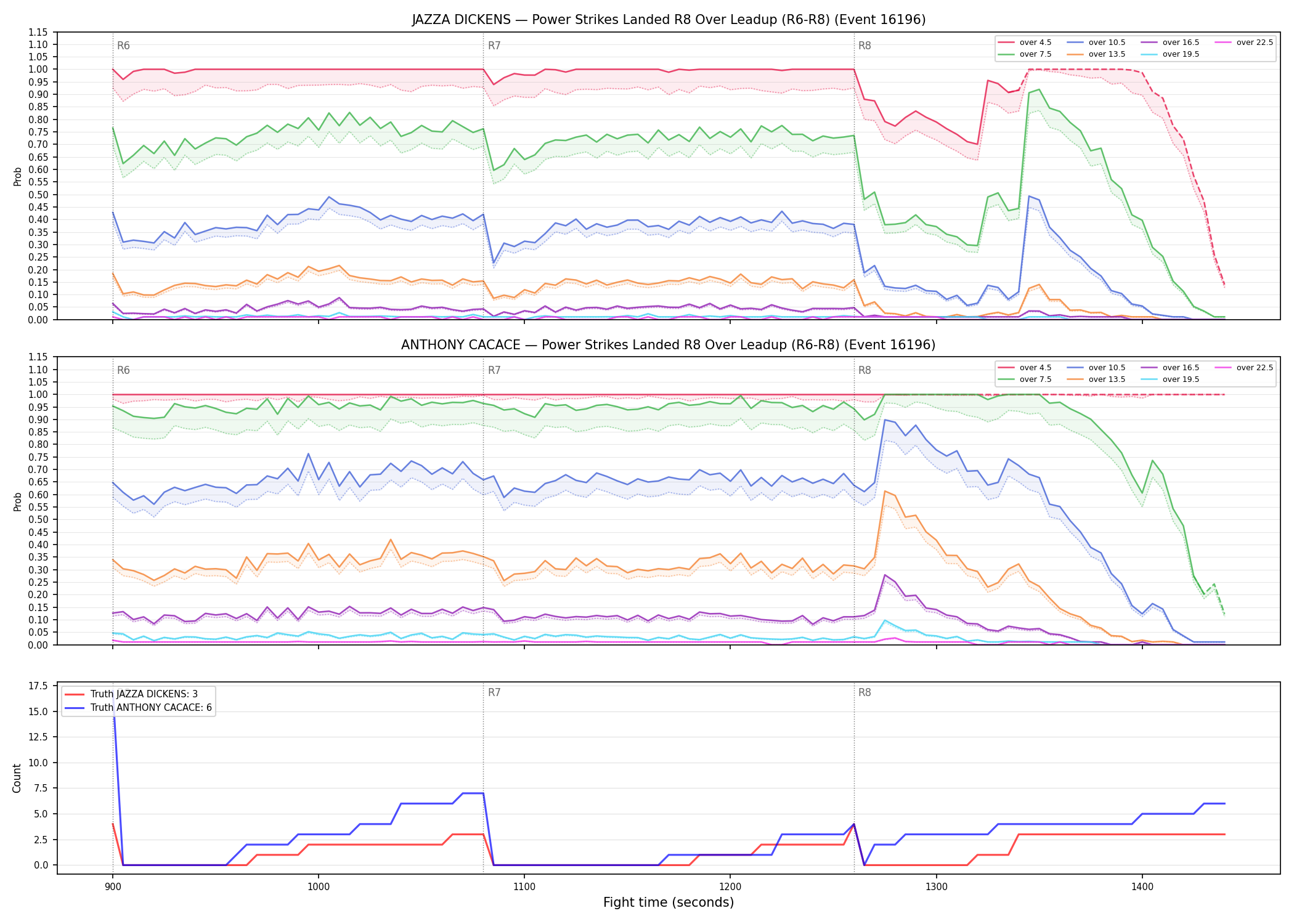Click the ANTHONY CACACE chart title
This screenshot has width=1294, height=924.
click(669, 345)
